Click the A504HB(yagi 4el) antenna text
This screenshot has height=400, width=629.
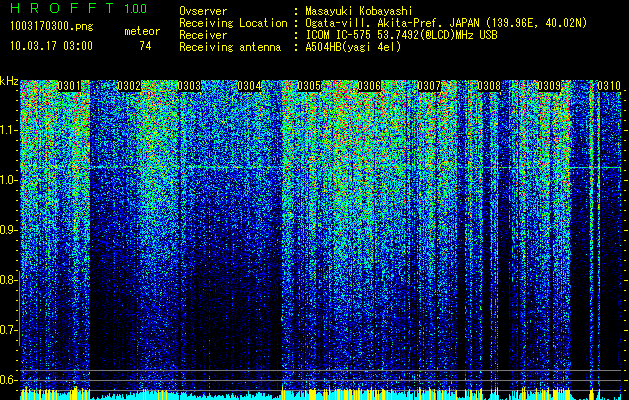[353, 47]
